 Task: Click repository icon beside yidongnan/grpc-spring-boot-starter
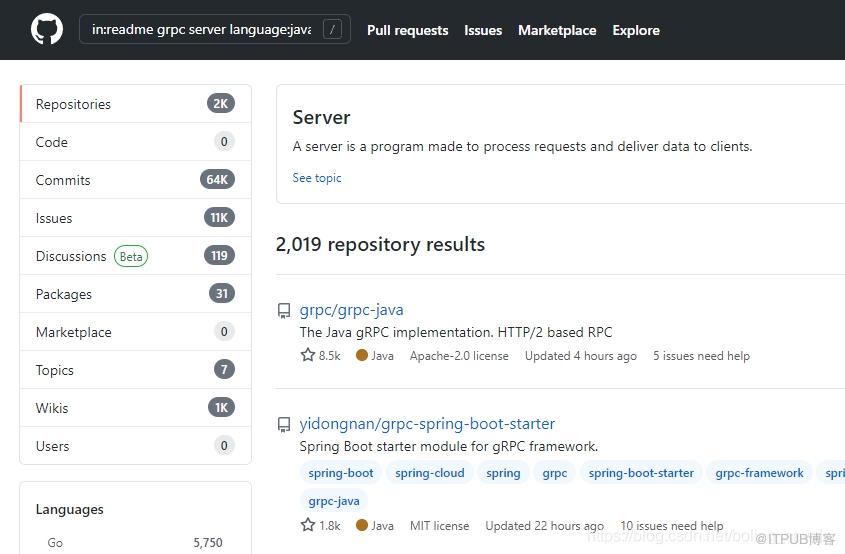click(x=284, y=425)
